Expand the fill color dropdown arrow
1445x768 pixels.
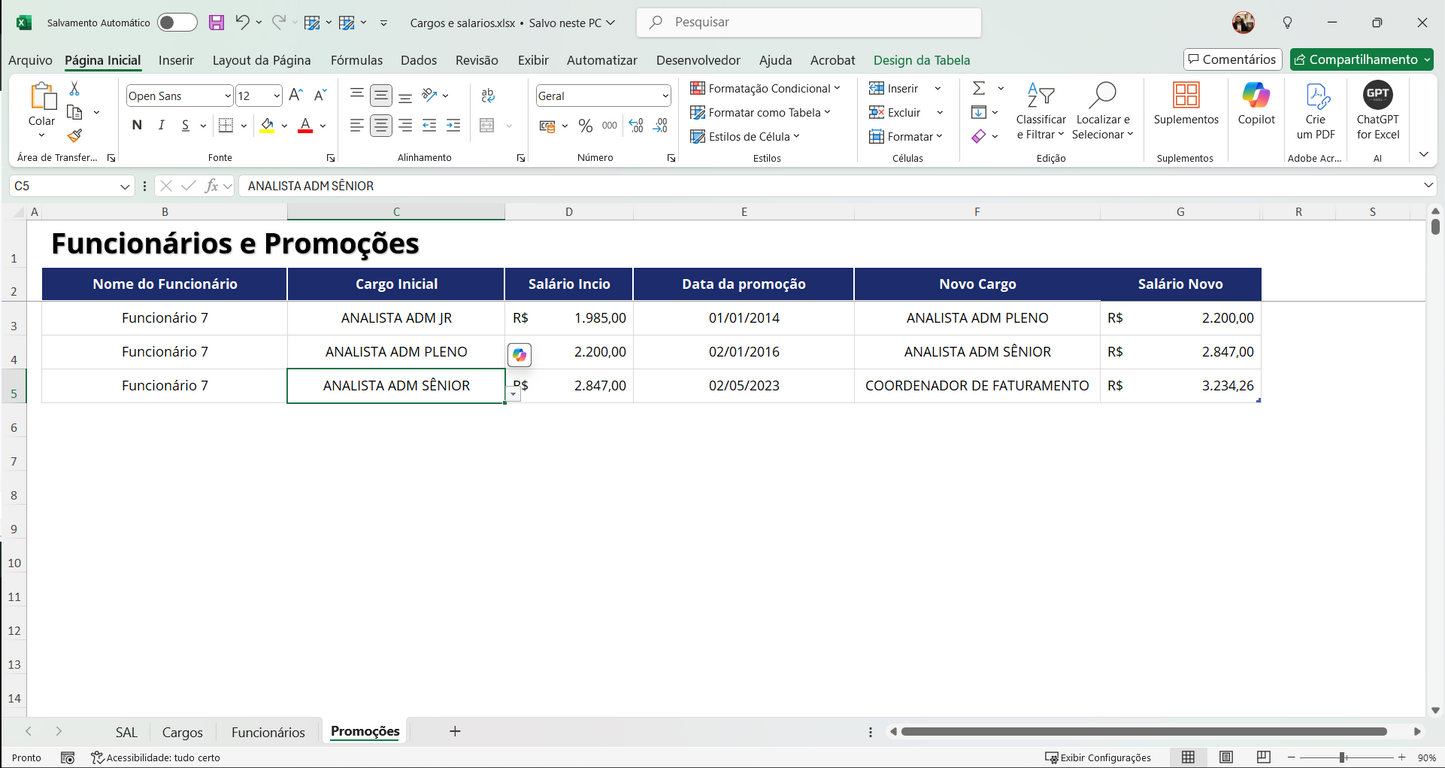click(283, 126)
